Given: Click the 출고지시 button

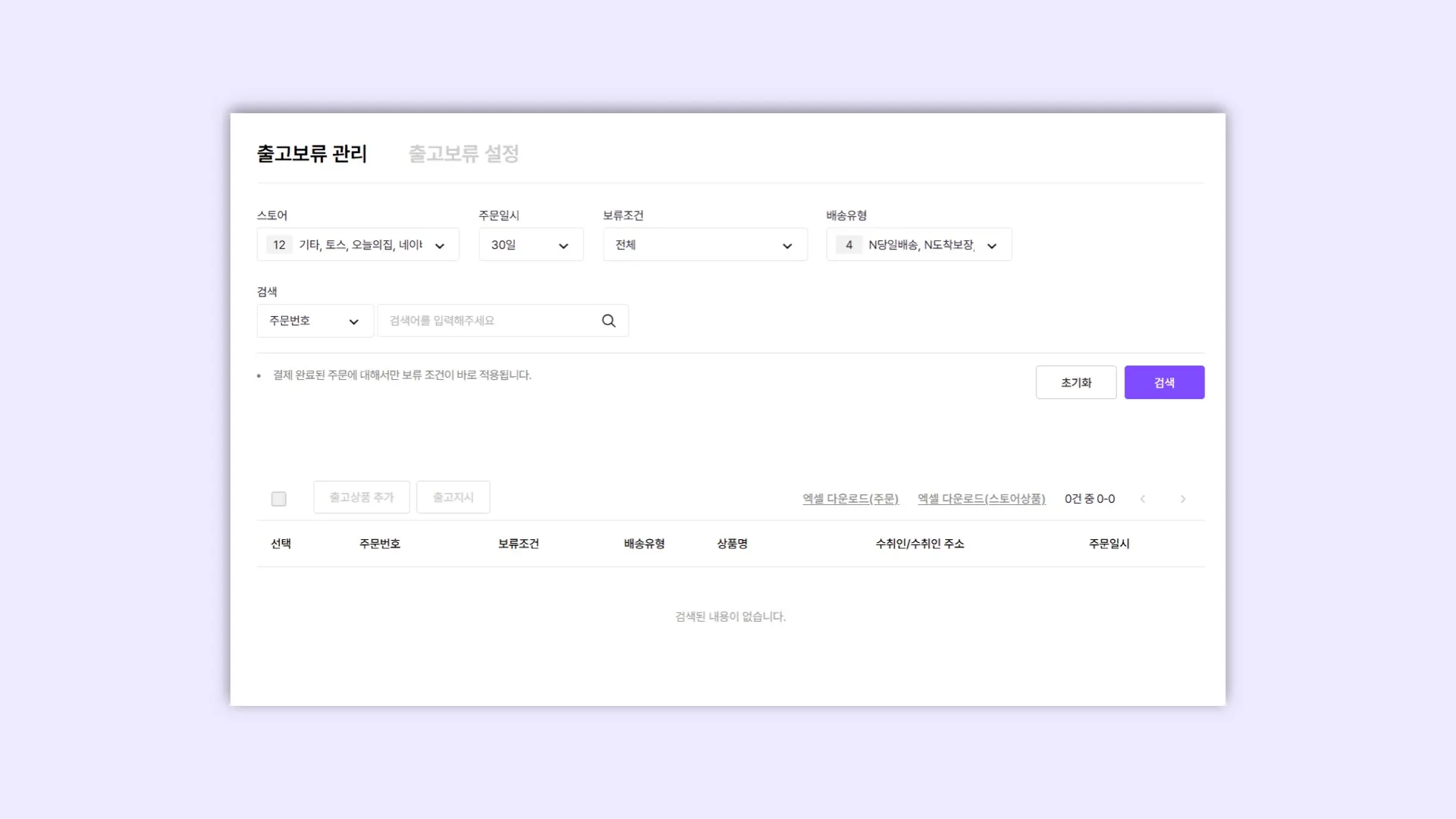Looking at the screenshot, I should pyautogui.click(x=453, y=497).
